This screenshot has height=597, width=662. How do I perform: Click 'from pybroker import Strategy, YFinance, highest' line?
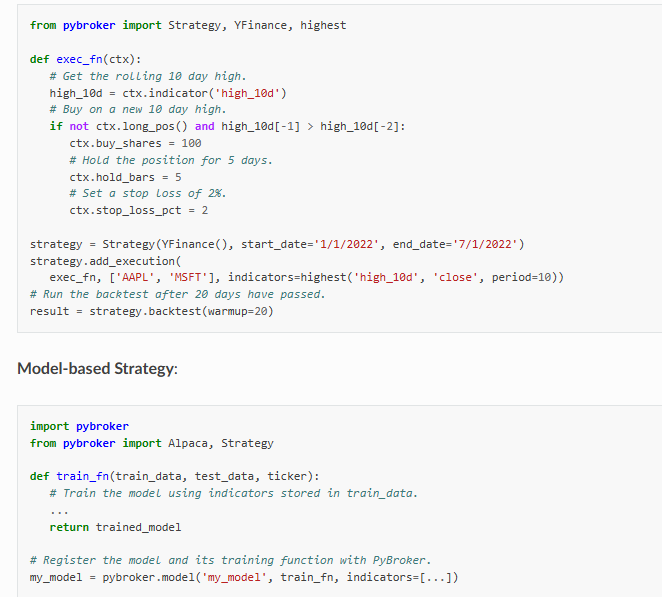[x=188, y=25]
